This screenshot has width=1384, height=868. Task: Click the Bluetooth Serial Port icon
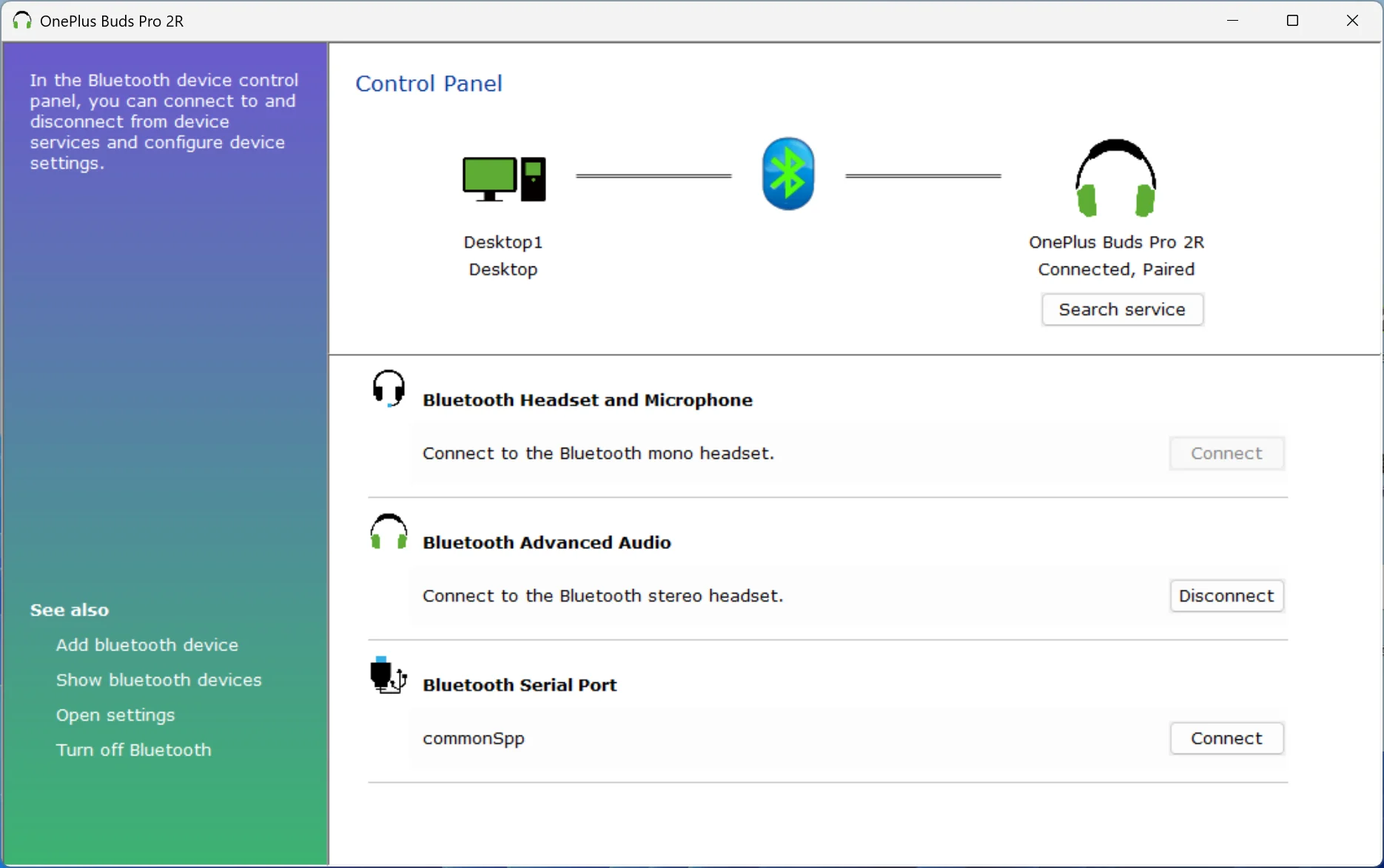pyautogui.click(x=389, y=674)
